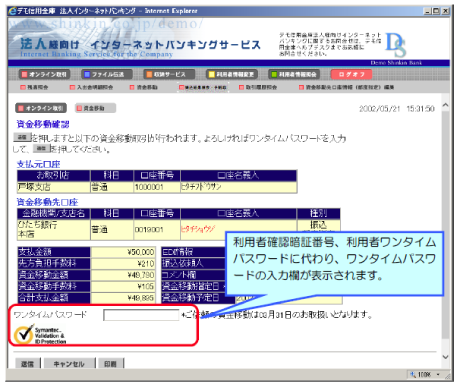Click the 資金移動先口座 section heading
Viewport: 460px width, 386px height.
[x=47, y=202]
